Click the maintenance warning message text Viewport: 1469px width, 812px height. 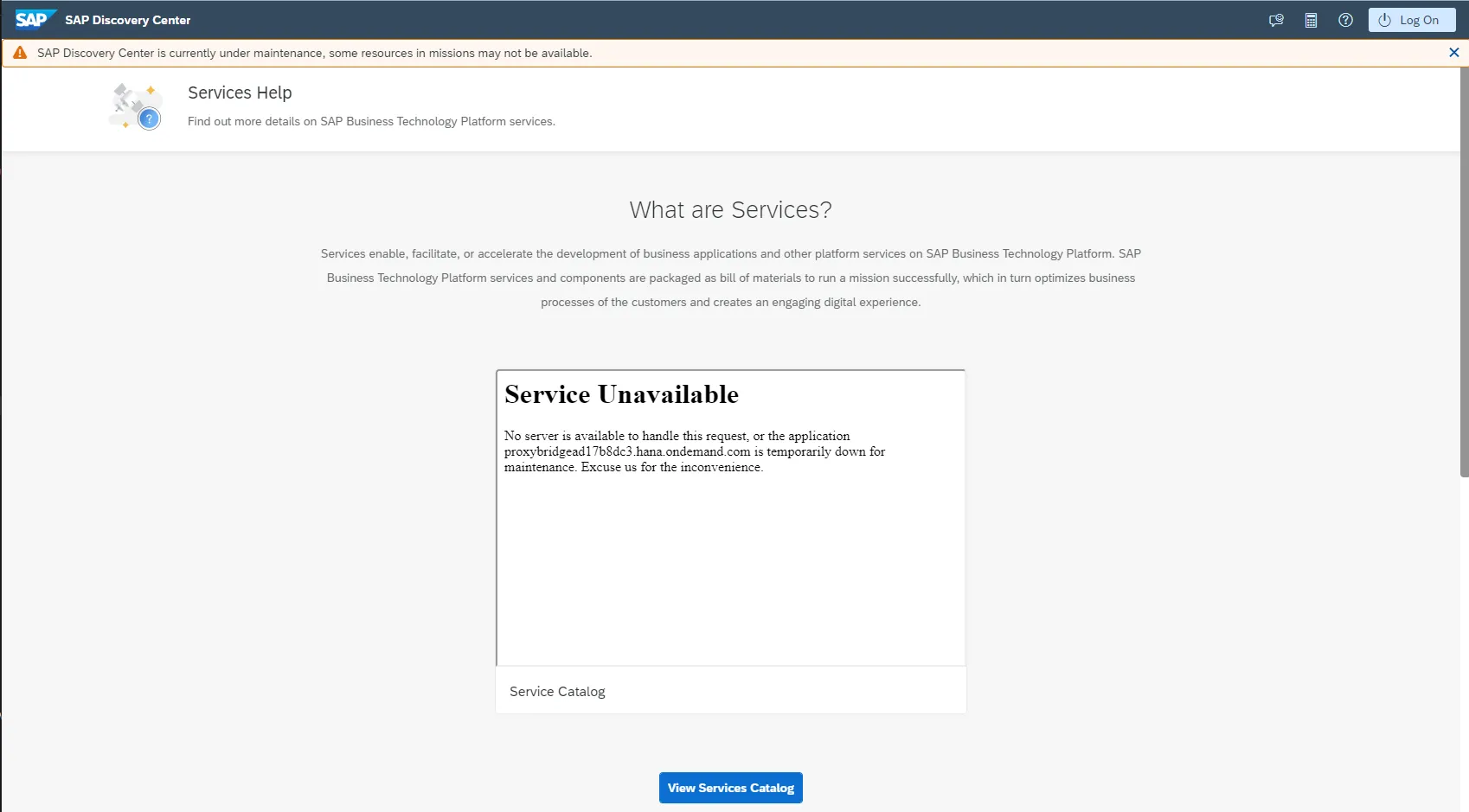(x=314, y=53)
